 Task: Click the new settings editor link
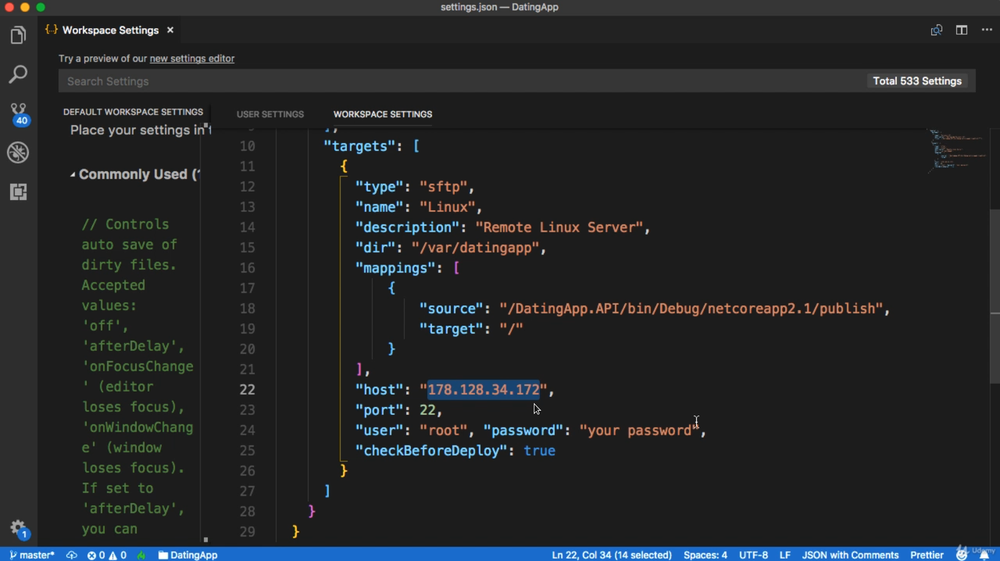pyautogui.click(x=192, y=59)
